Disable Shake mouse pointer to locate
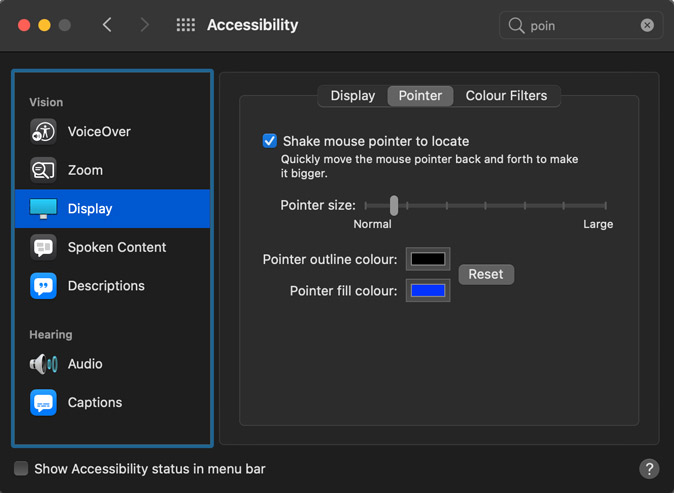674x493 pixels. pos(270,141)
